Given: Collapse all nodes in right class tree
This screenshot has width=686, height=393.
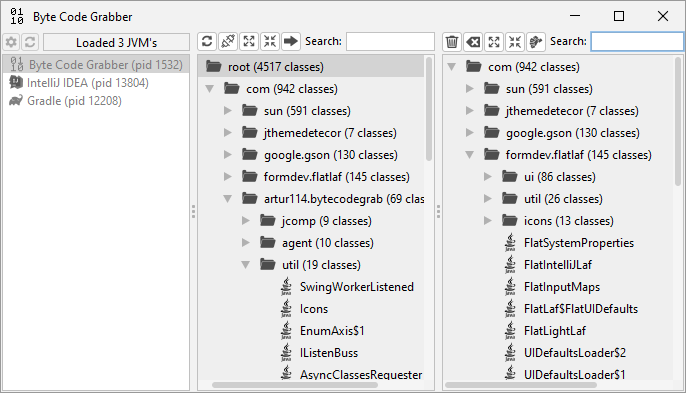Looking at the screenshot, I should pos(515,42).
